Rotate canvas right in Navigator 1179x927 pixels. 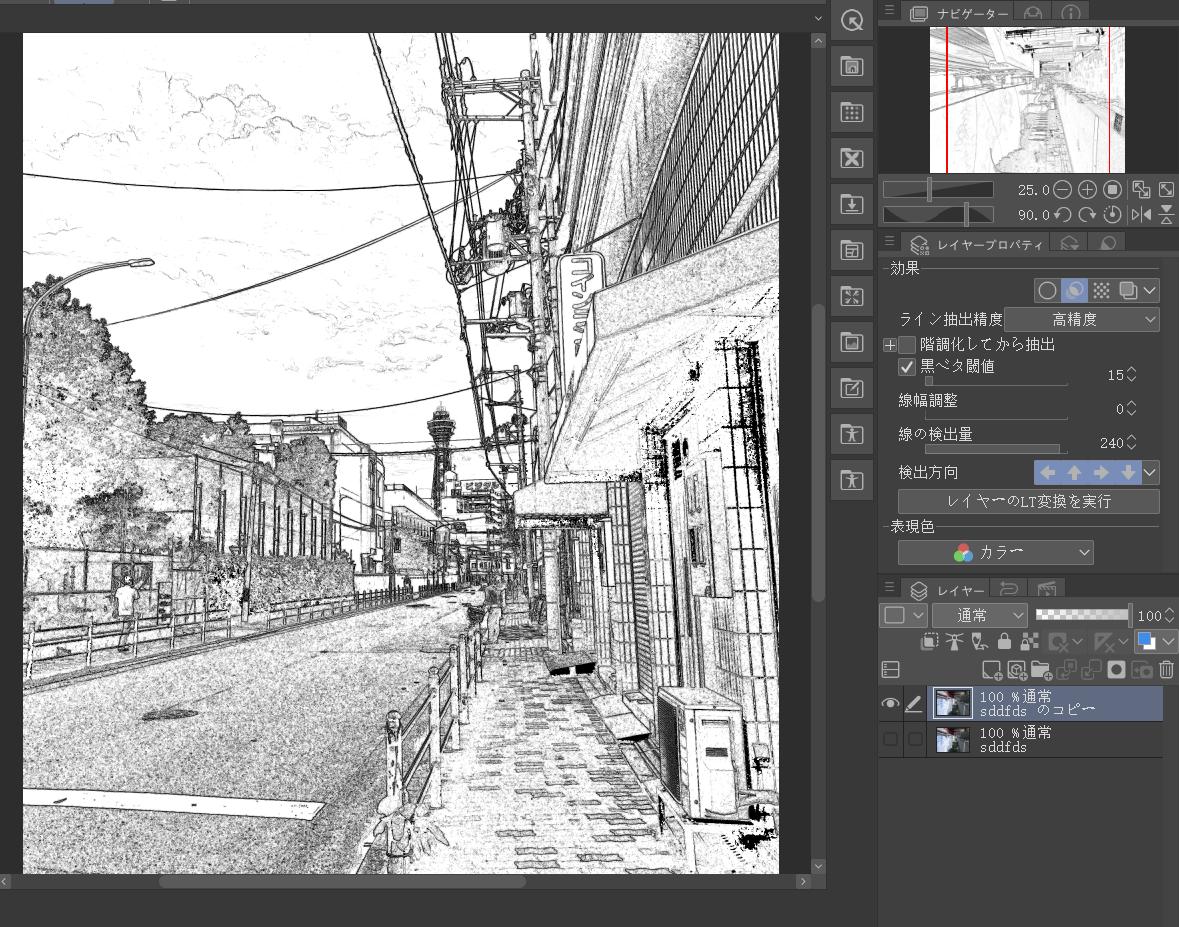pos(1087,215)
